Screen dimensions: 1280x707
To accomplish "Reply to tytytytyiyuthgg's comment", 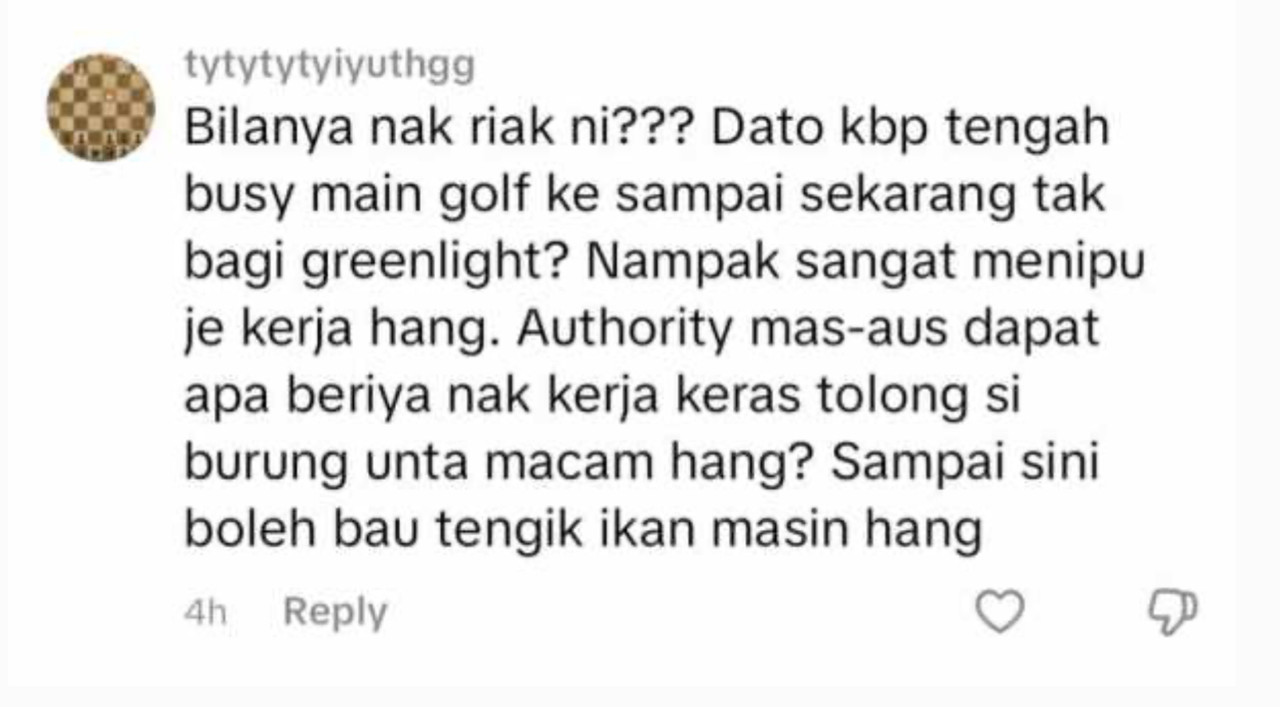I will tap(335, 611).
